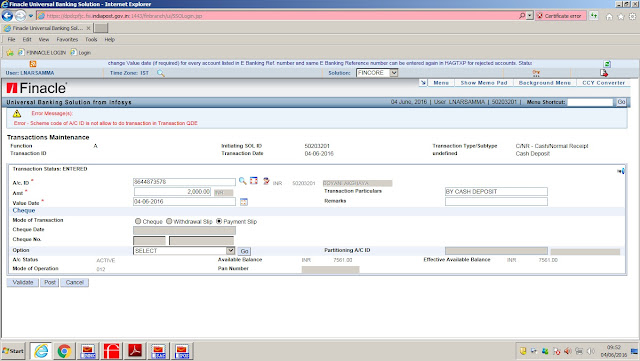The height and width of the screenshot is (361, 640).
Task: Click the RSS feed icon in the message bar
Action: point(33,64)
